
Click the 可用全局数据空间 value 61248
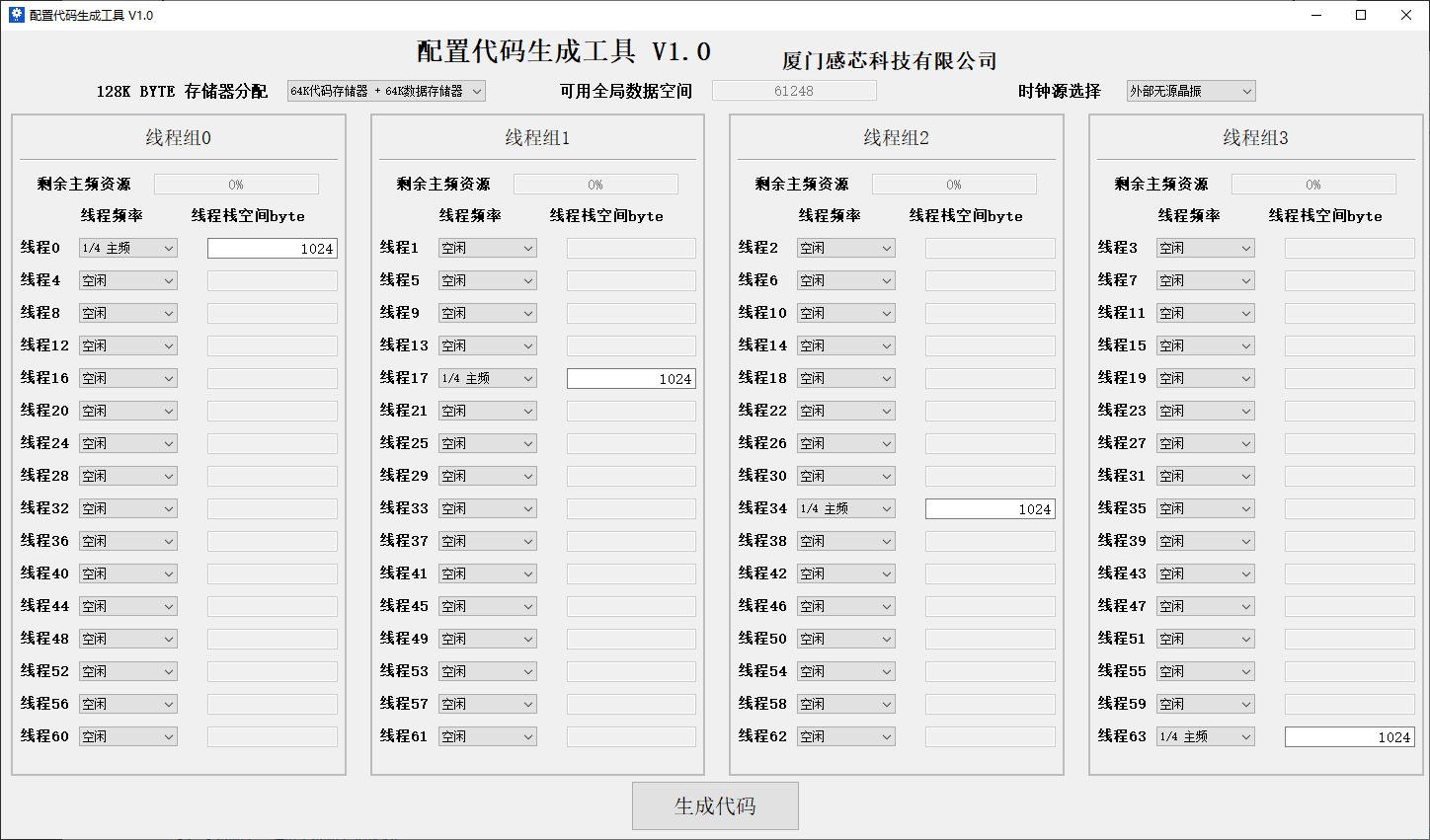tap(794, 91)
